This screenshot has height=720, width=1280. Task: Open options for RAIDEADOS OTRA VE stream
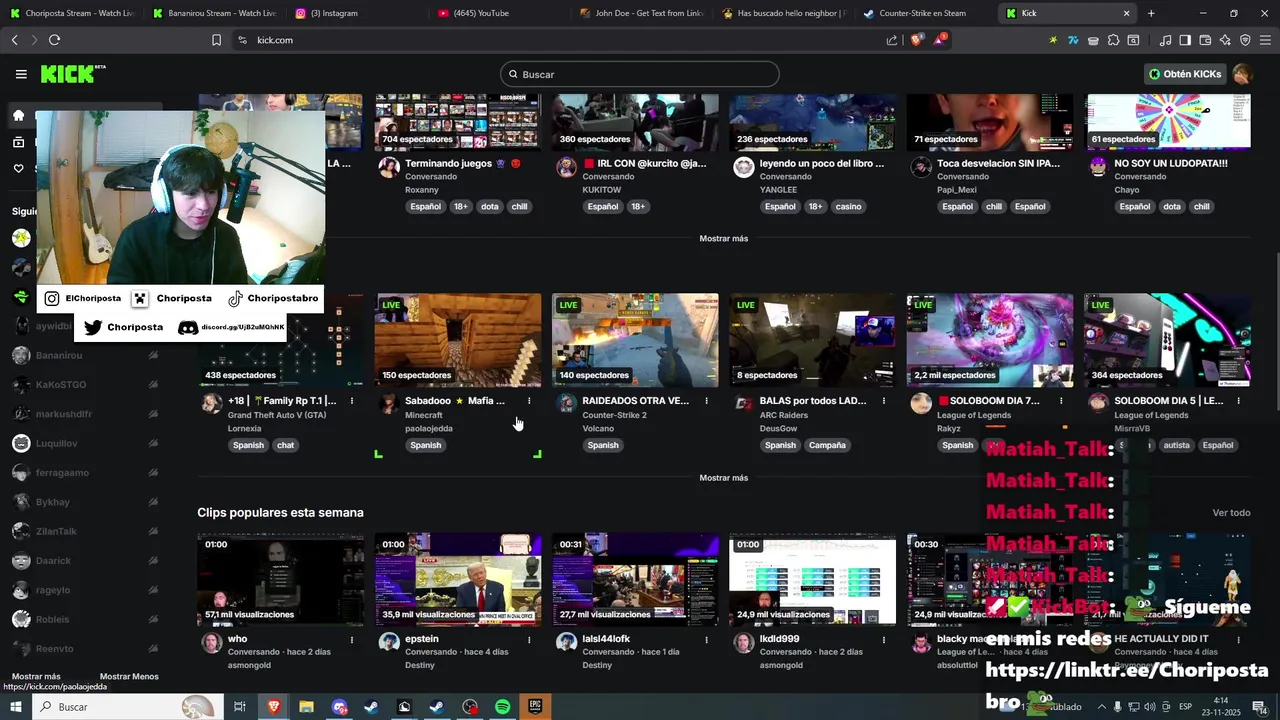click(706, 401)
